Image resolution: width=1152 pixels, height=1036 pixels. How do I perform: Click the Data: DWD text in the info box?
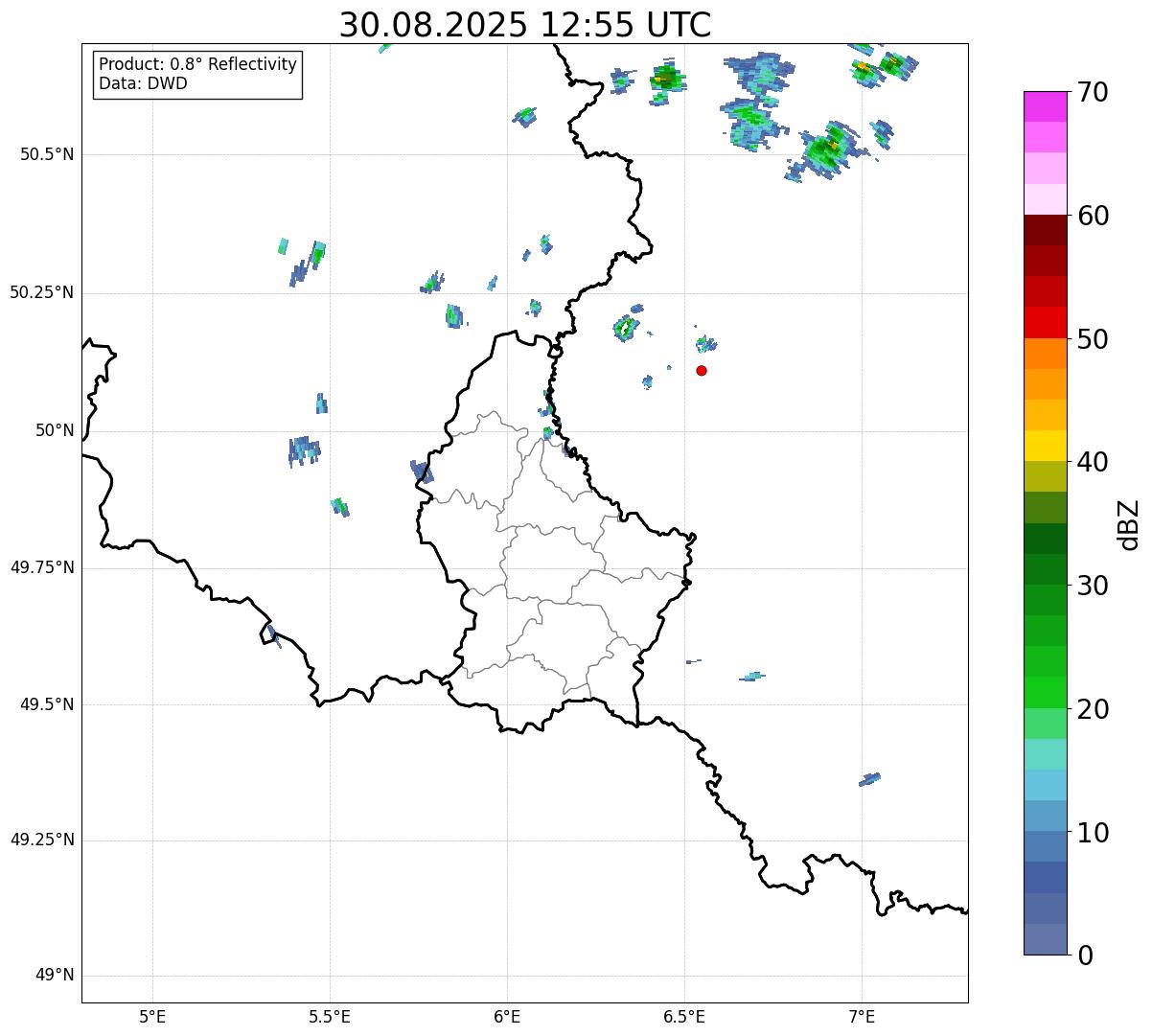tap(143, 83)
